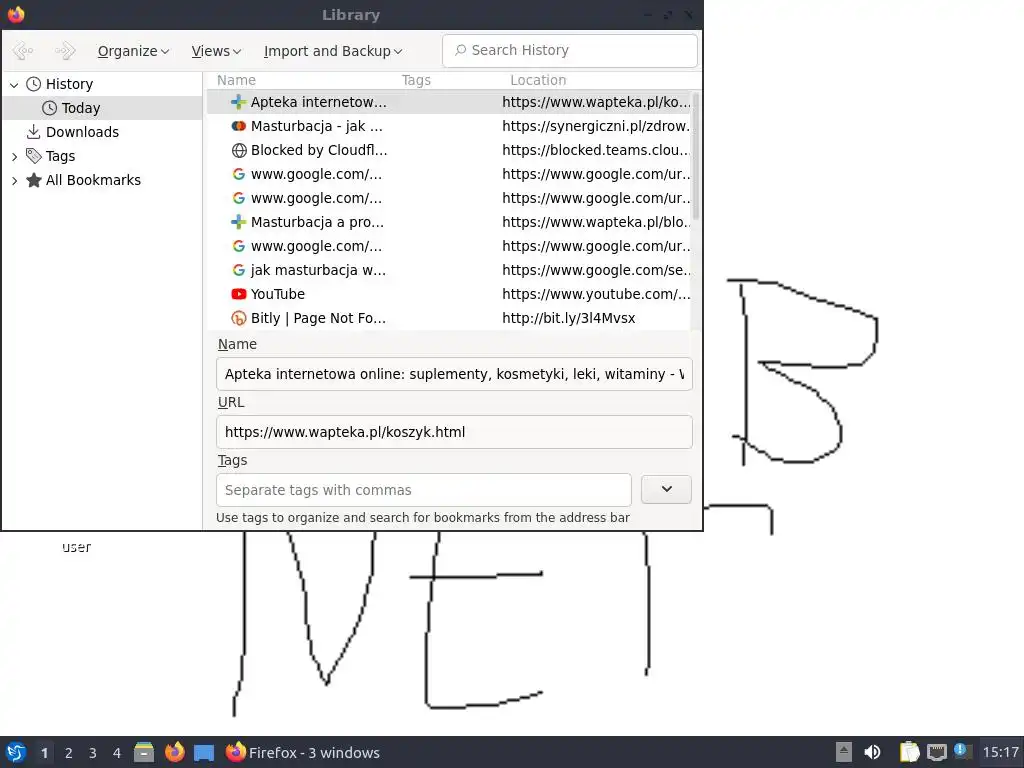Select the Apteka internetowa history entry

[449, 102]
